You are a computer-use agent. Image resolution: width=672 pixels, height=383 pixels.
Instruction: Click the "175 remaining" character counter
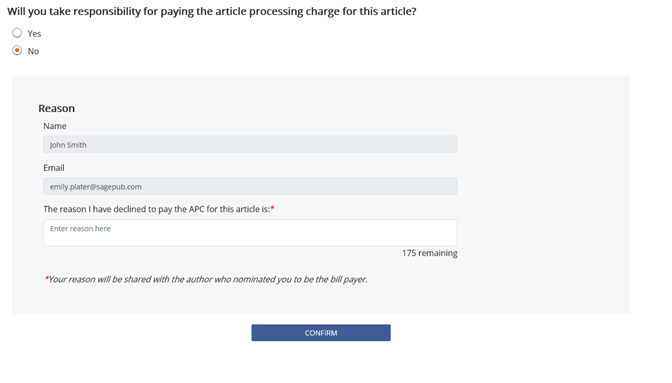point(430,253)
